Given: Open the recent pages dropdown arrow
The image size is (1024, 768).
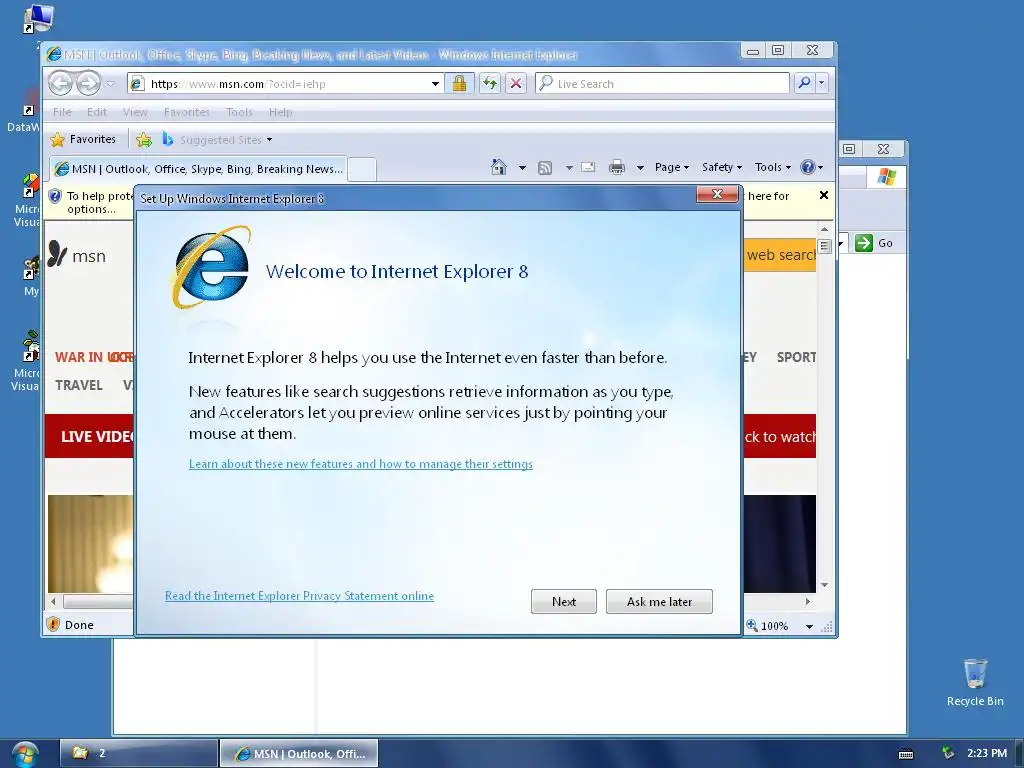Looking at the screenshot, I should coord(110,84).
